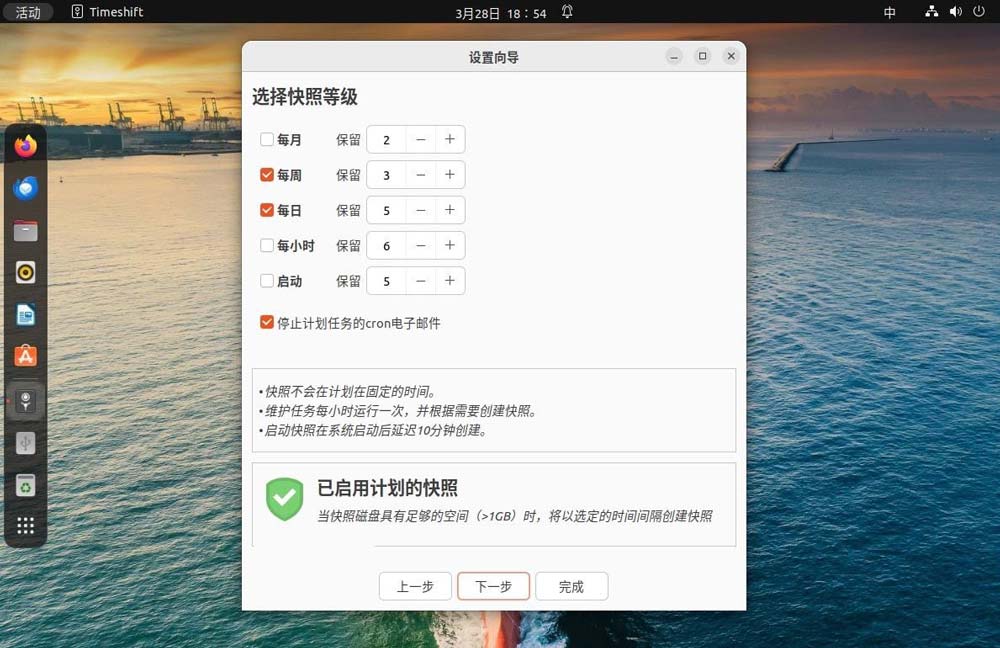Launch LibreOffice Writer from dock

coord(26,314)
